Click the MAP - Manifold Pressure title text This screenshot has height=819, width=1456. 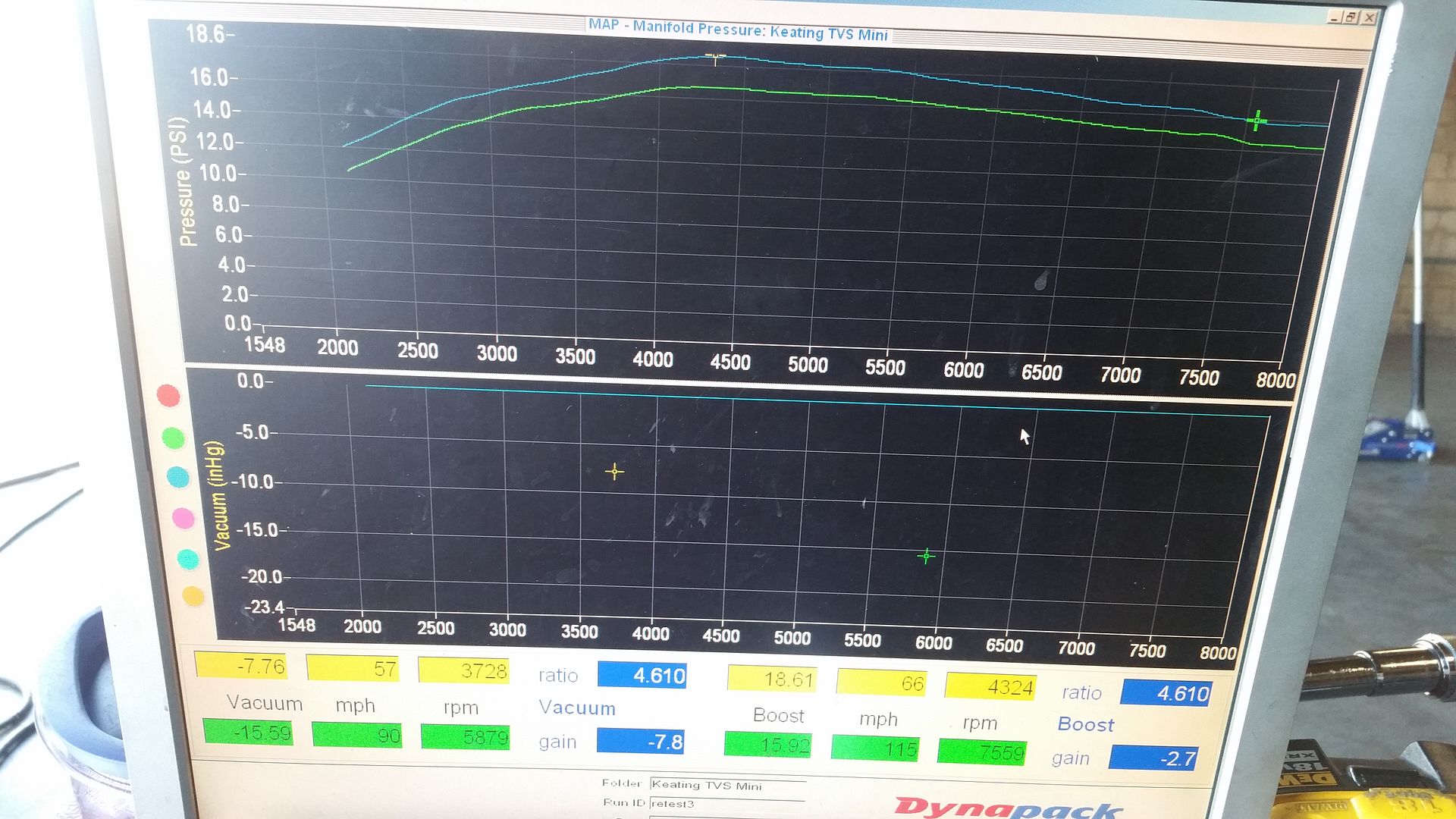tap(738, 30)
